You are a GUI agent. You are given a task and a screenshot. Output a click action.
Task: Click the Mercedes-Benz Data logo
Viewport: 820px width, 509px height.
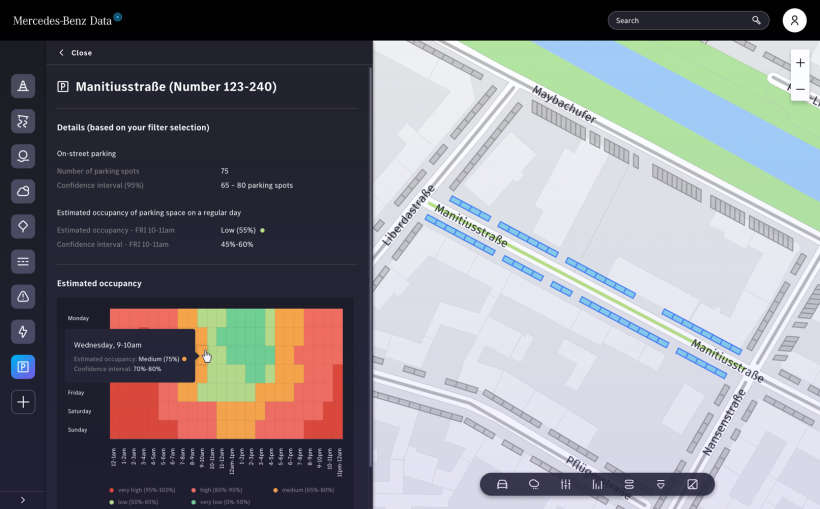(x=67, y=20)
